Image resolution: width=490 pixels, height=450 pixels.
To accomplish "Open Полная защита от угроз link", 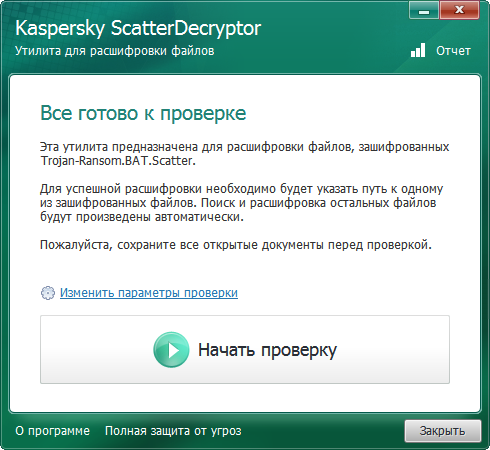I will point(173,431).
